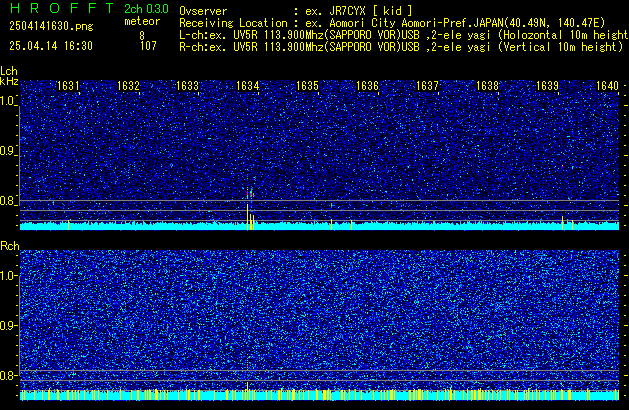Click the L-ch UV5R description line
Image resolution: width=629 pixels, height=410 pixels.
(404, 35)
